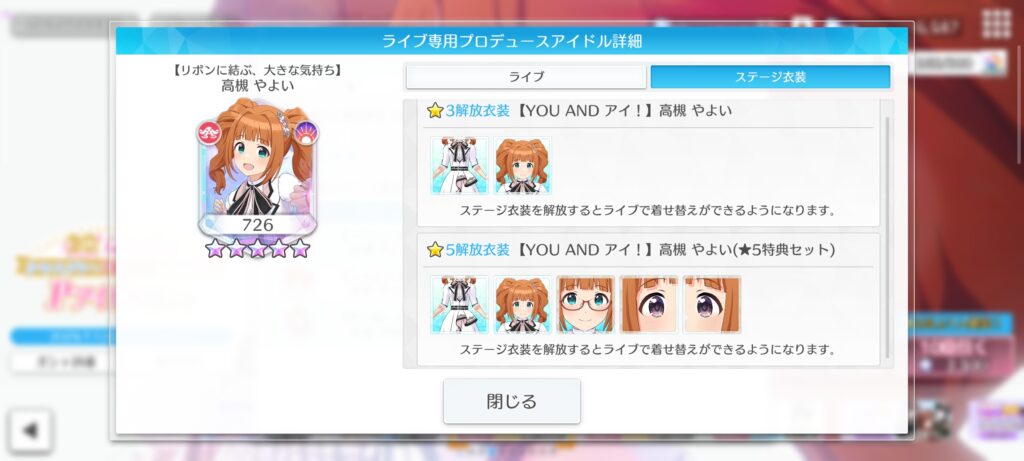Switch to the ステージ衣装 tab
1024x461 pixels.
click(771, 77)
